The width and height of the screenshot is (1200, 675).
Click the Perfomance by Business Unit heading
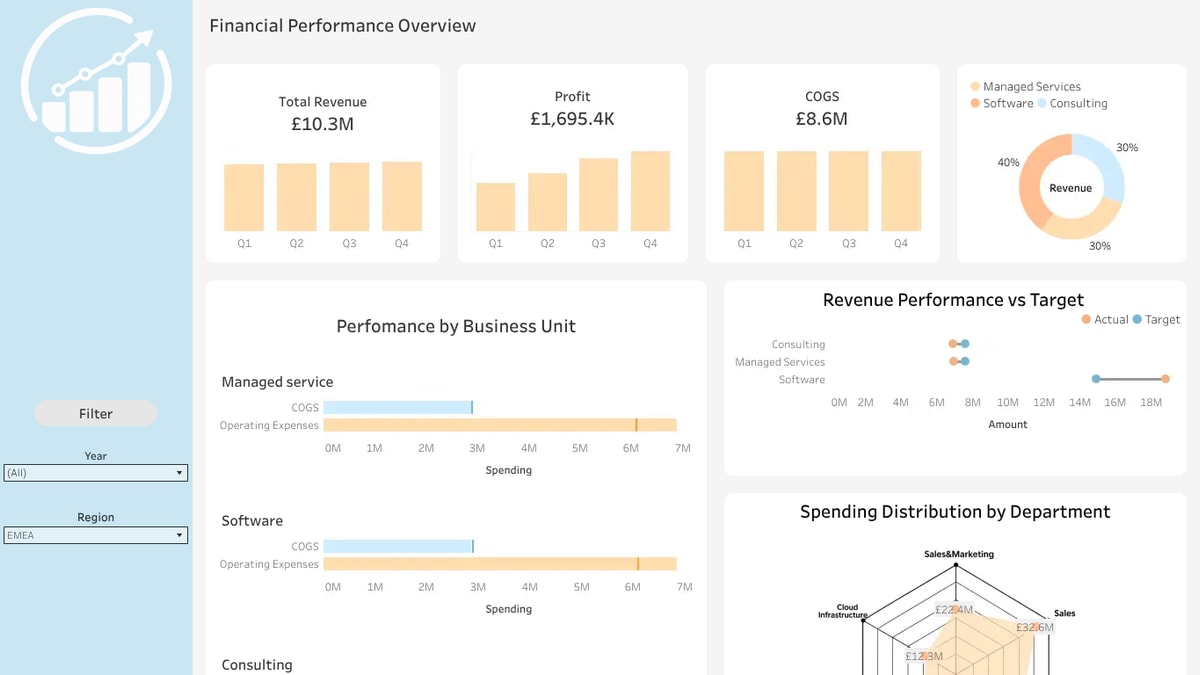(x=456, y=326)
